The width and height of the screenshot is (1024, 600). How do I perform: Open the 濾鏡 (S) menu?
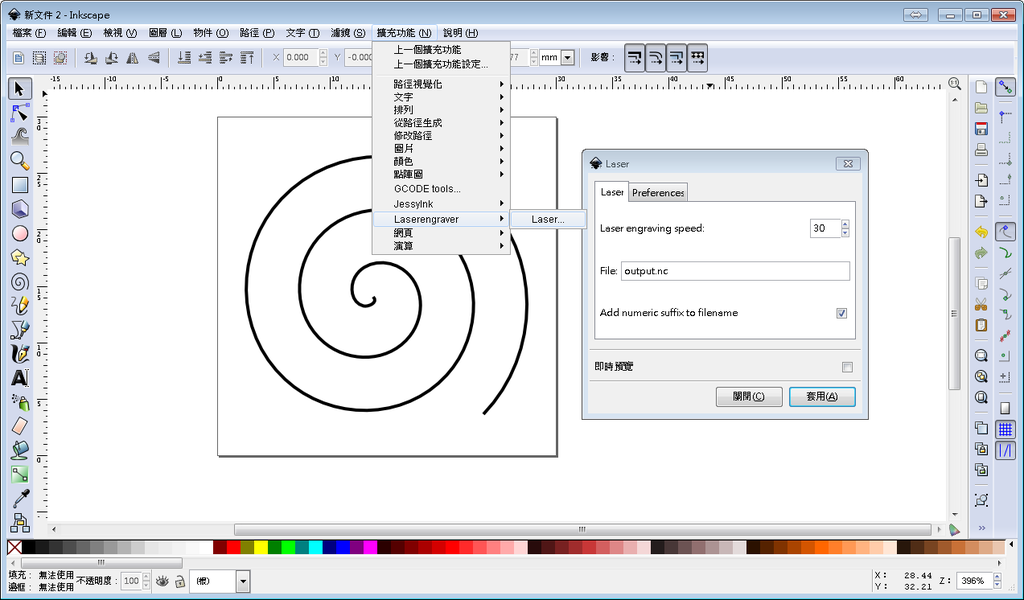347,33
